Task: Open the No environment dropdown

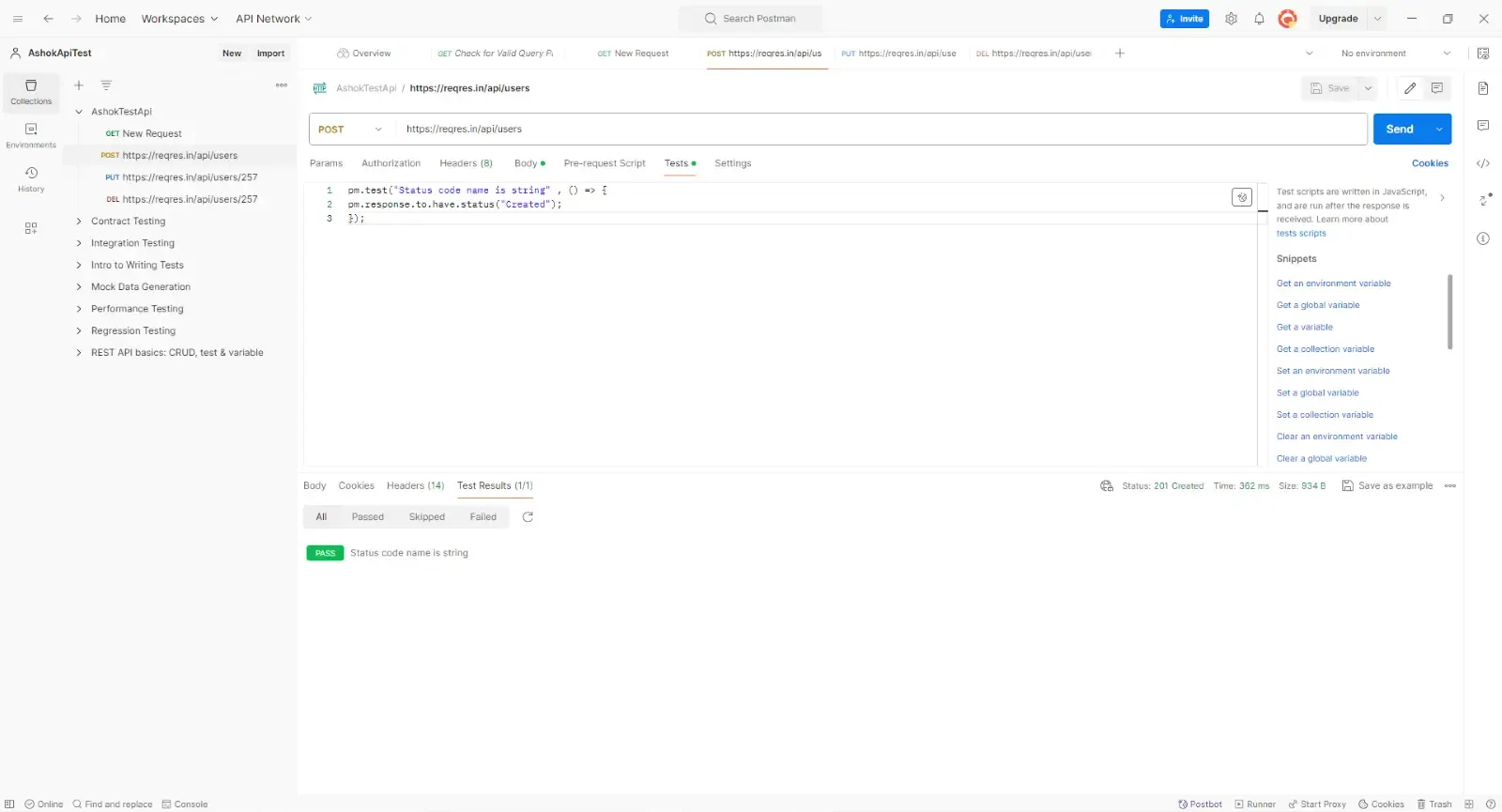Action: [x=1395, y=54]
